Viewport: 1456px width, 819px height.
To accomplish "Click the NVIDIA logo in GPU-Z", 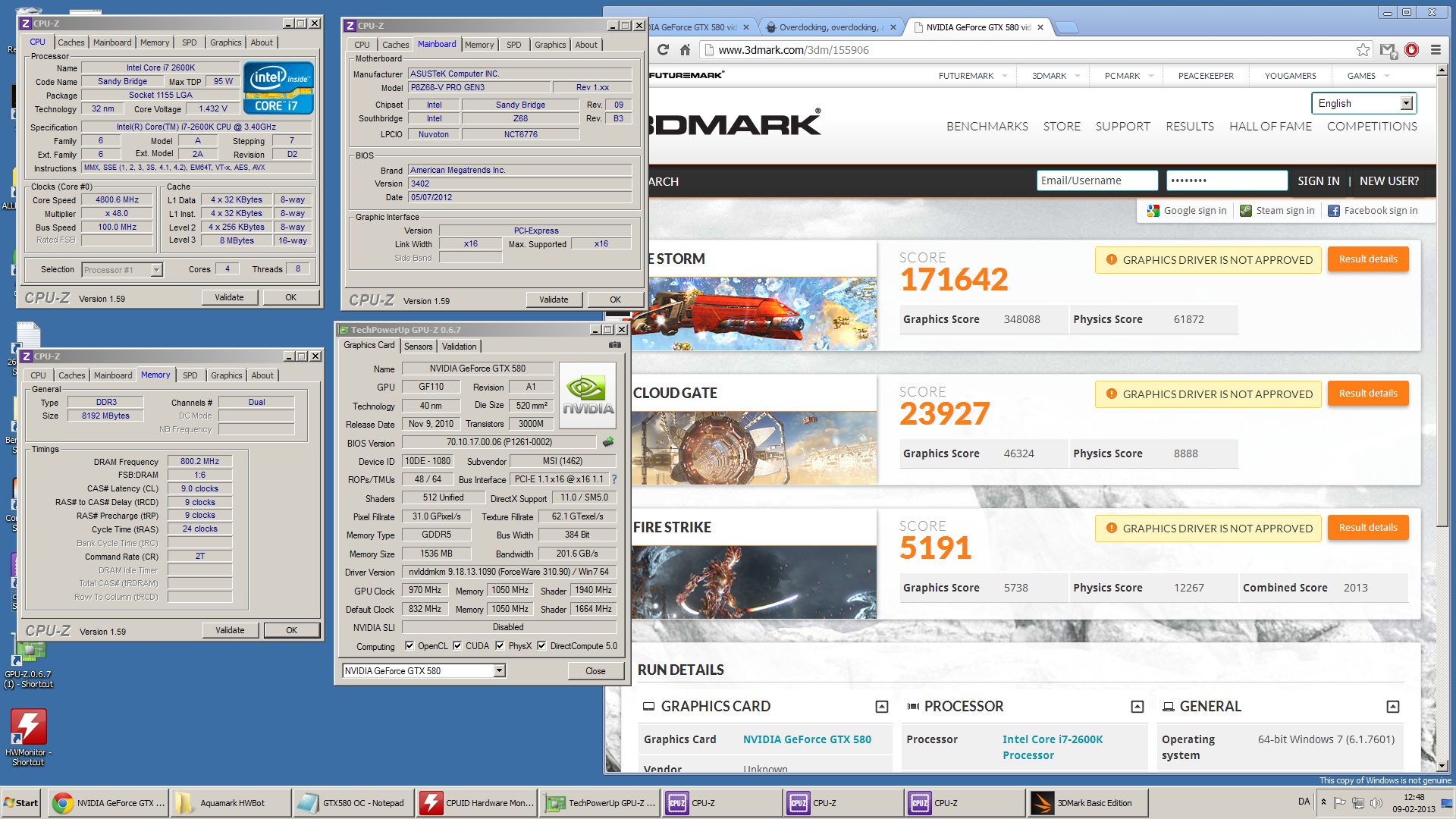I will click(588, 396).
